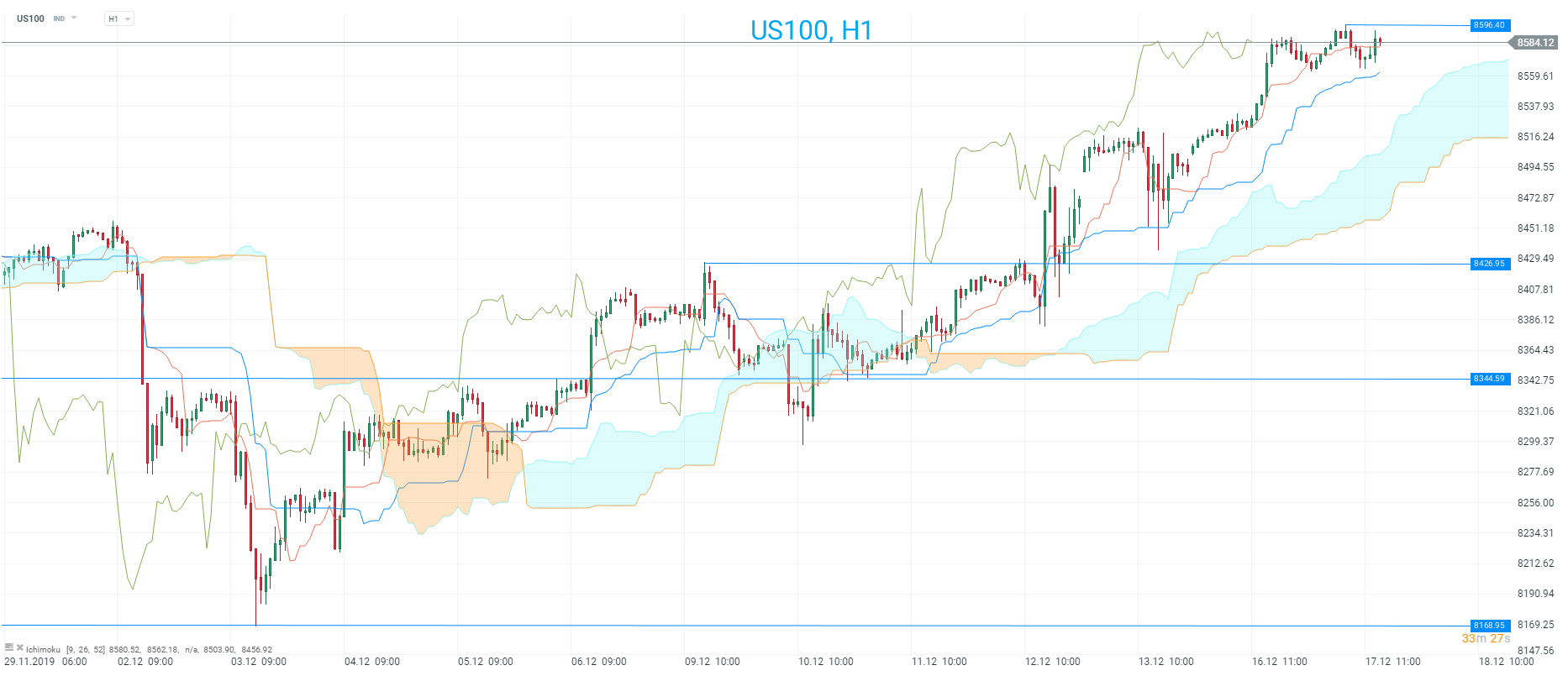Expand the US100 IND symbol dropdown arrow
This screenshot has width=1568, height=676.
tap(74, 18)
